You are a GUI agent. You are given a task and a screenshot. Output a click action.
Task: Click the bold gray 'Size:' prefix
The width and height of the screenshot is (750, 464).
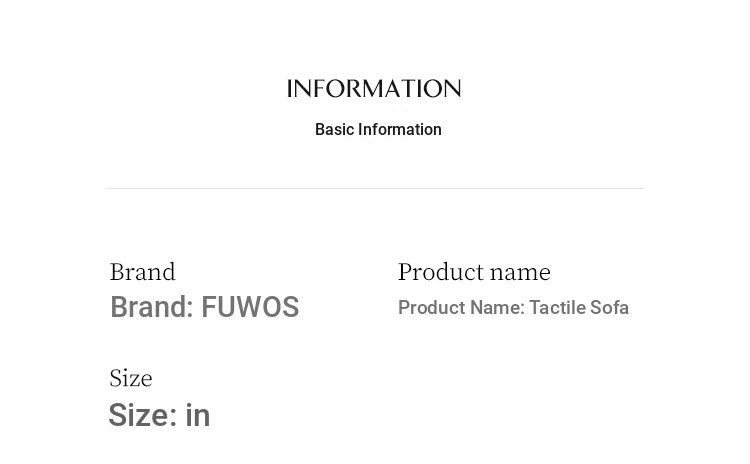point(142,415)
